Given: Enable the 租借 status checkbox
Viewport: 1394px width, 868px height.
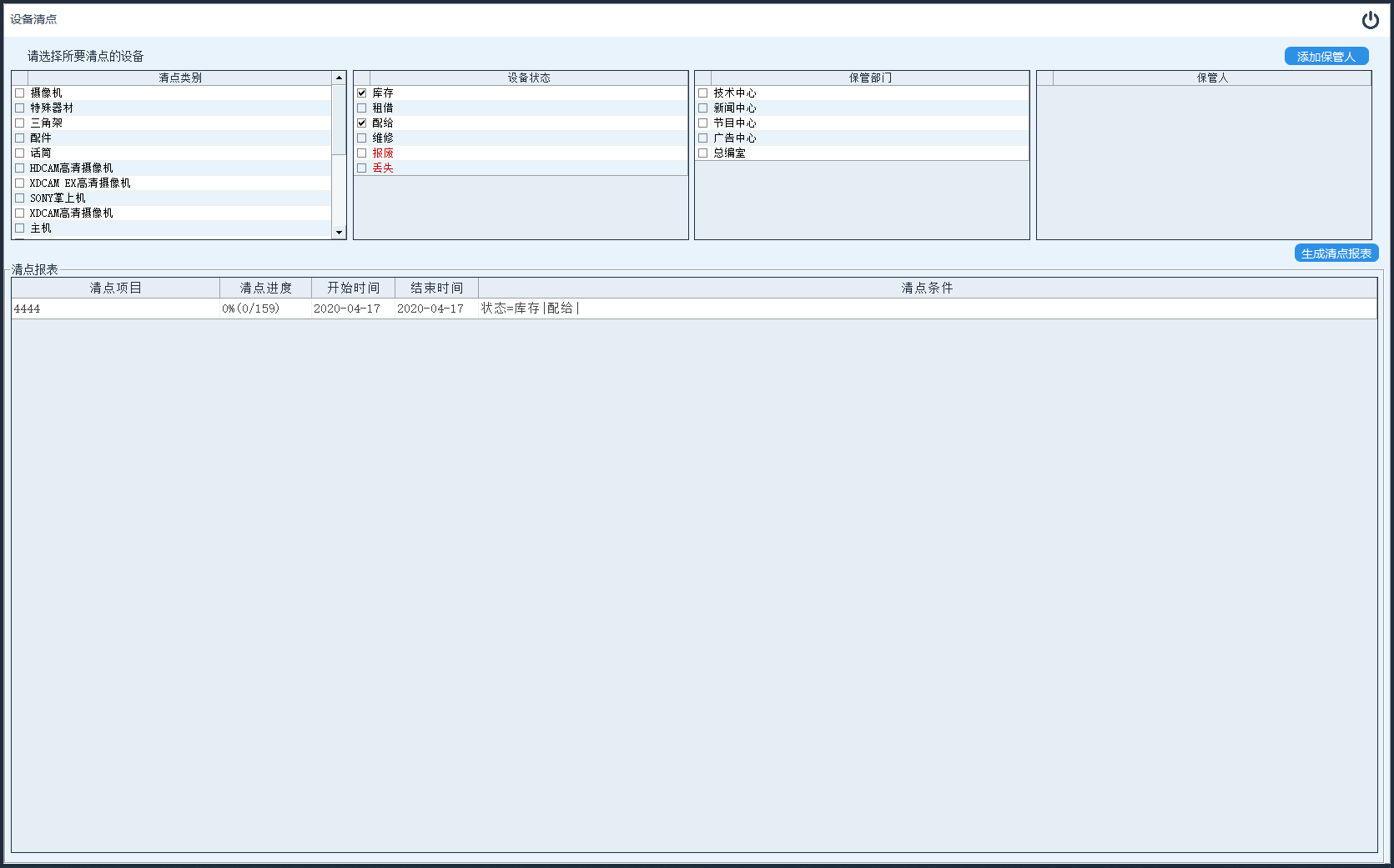Looking at the screenshot, I should coord(362,108).
